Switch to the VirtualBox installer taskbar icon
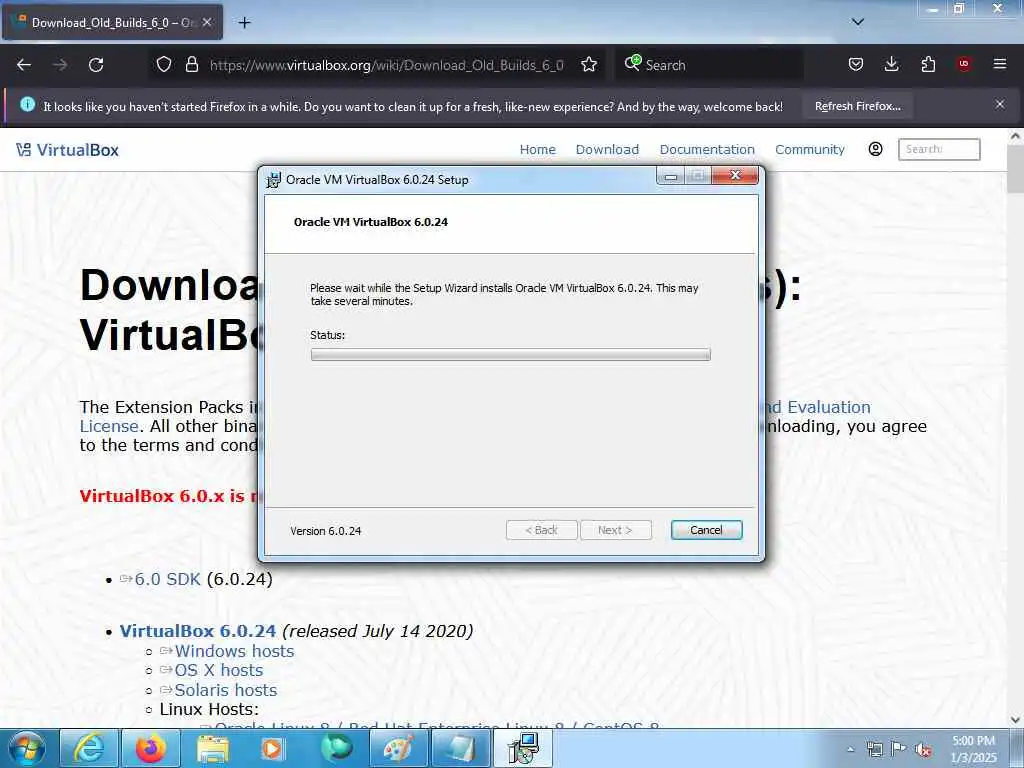Viewport: 1024px width, 768px height. 523,748
